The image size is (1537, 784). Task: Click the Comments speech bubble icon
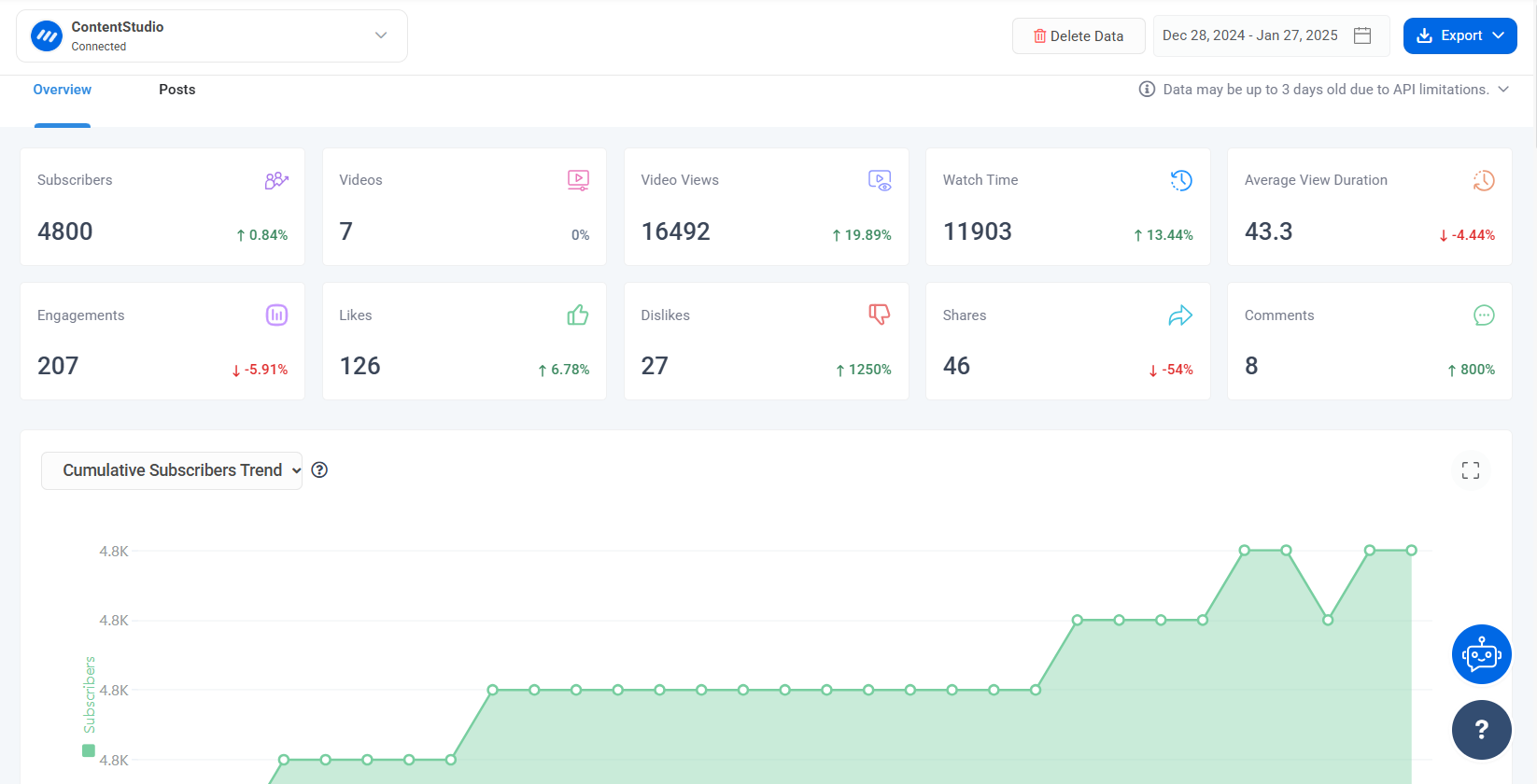(1484, 315)
